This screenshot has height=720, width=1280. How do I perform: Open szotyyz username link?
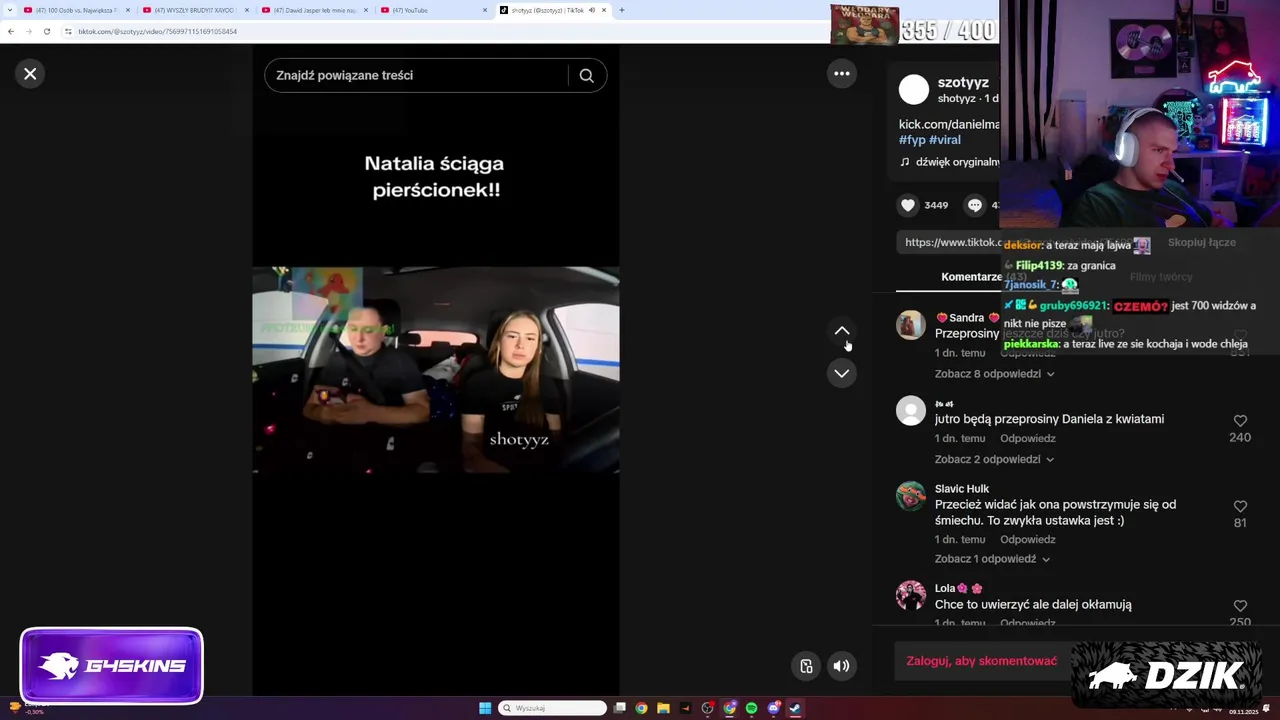pyautogui.click(x=963, y=83)
